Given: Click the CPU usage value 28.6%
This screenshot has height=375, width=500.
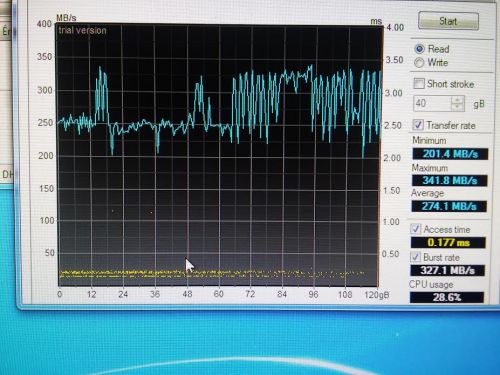Looking at the screenshot, I should pos(447,297).
